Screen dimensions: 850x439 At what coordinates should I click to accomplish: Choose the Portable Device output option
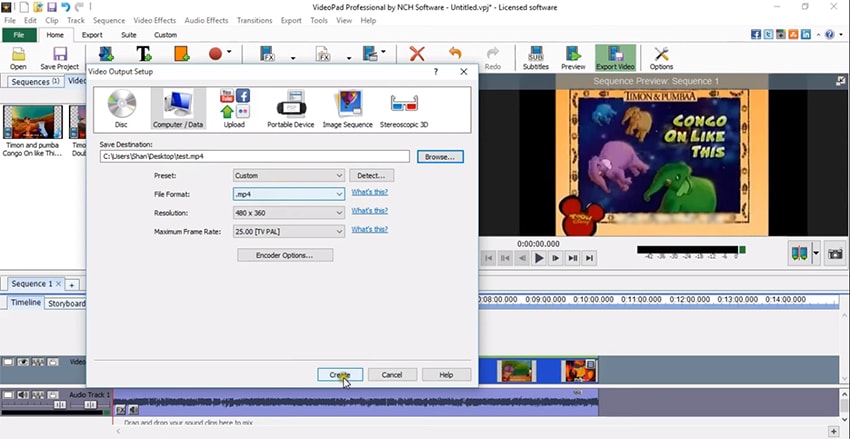[291, 109]
